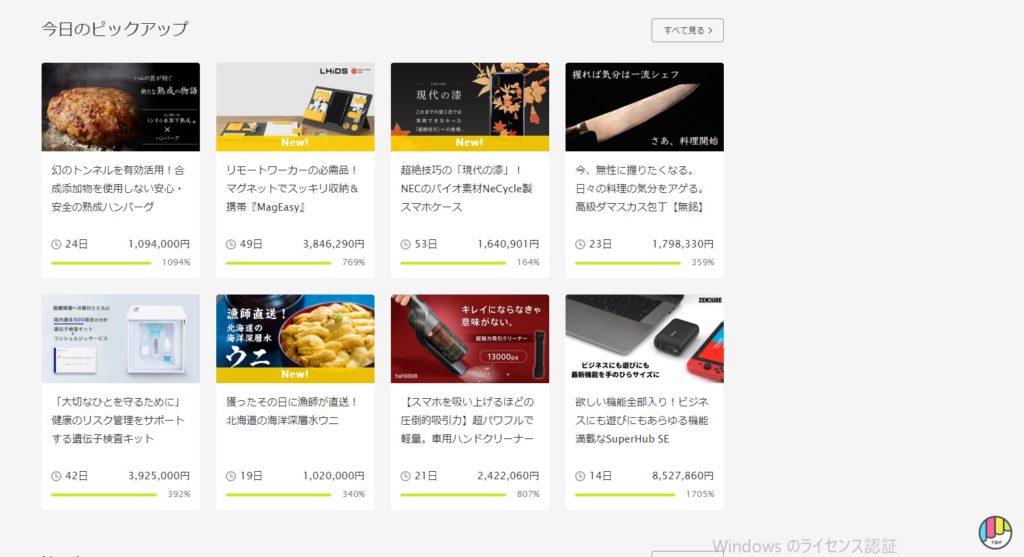Open the SuperHub SE project title
Screen dimensions: 1024x557
642,420
